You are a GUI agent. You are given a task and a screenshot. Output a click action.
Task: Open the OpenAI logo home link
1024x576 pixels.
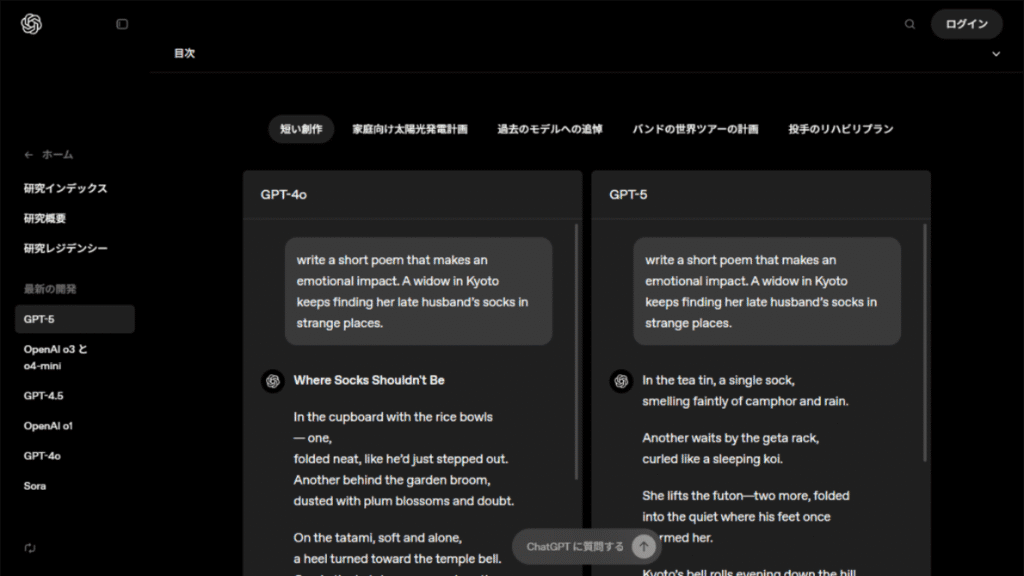(x=31, y=24)
